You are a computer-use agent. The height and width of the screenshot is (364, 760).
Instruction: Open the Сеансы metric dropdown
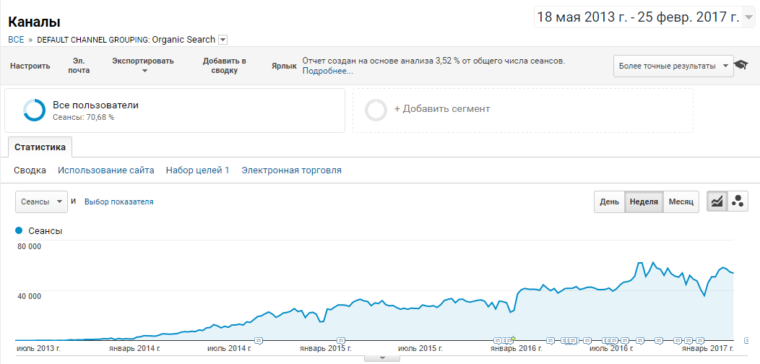(x=41, y=202)
